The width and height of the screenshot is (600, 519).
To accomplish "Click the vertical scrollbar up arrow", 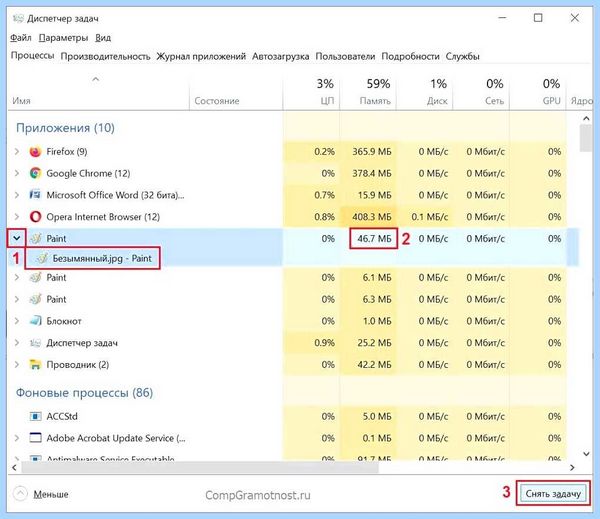I will pyautogui.click(x=586, y=119).
